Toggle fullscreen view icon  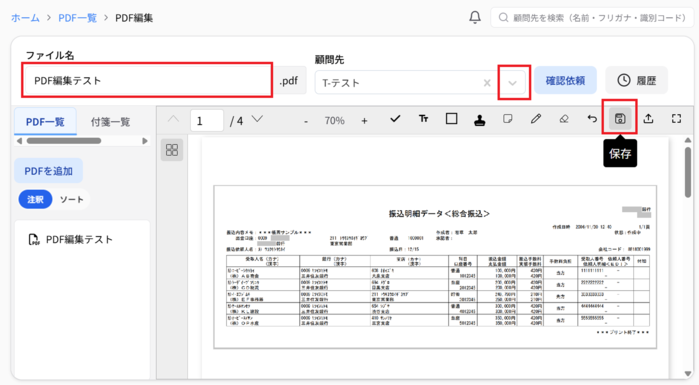(676, 119)
